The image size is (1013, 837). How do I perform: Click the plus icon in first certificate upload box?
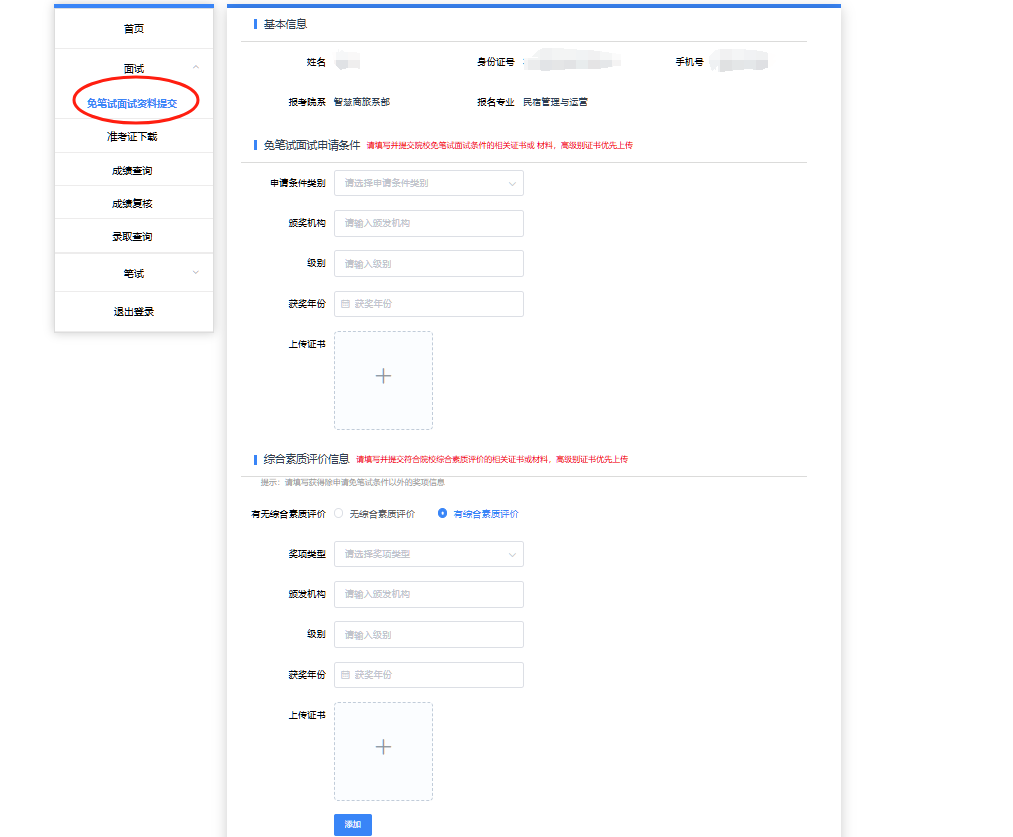383,376
